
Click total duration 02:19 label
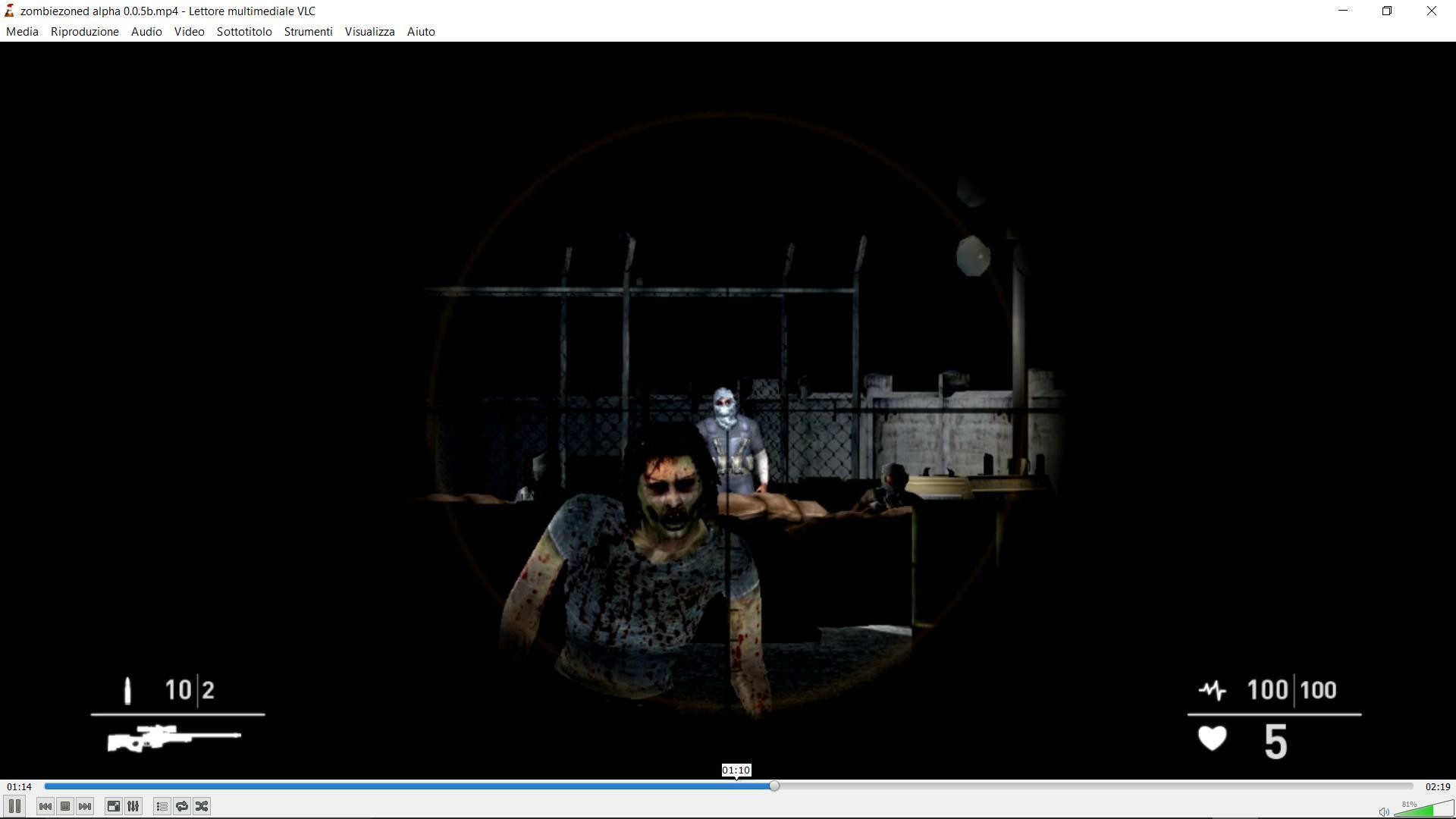(1438, 787)
